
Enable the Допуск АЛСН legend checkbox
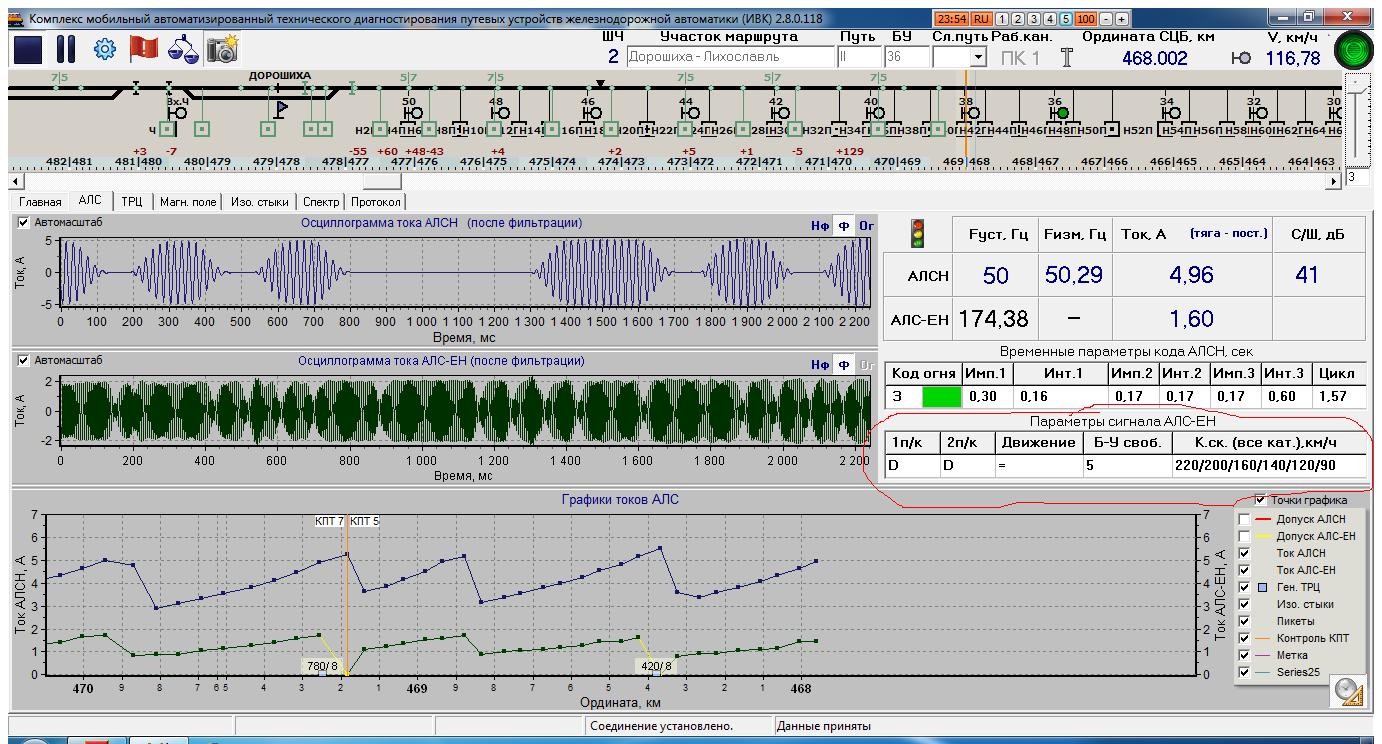(x=1244, y=520)
